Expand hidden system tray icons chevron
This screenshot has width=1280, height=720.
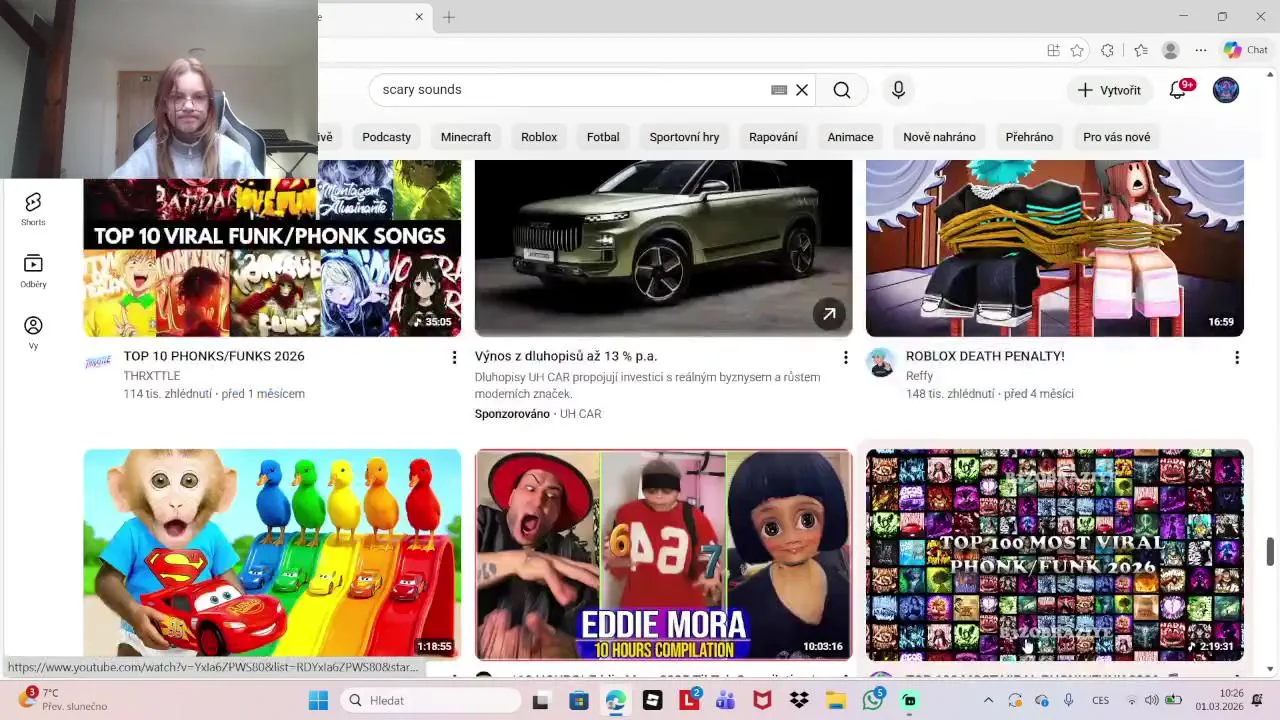point(989,700)
